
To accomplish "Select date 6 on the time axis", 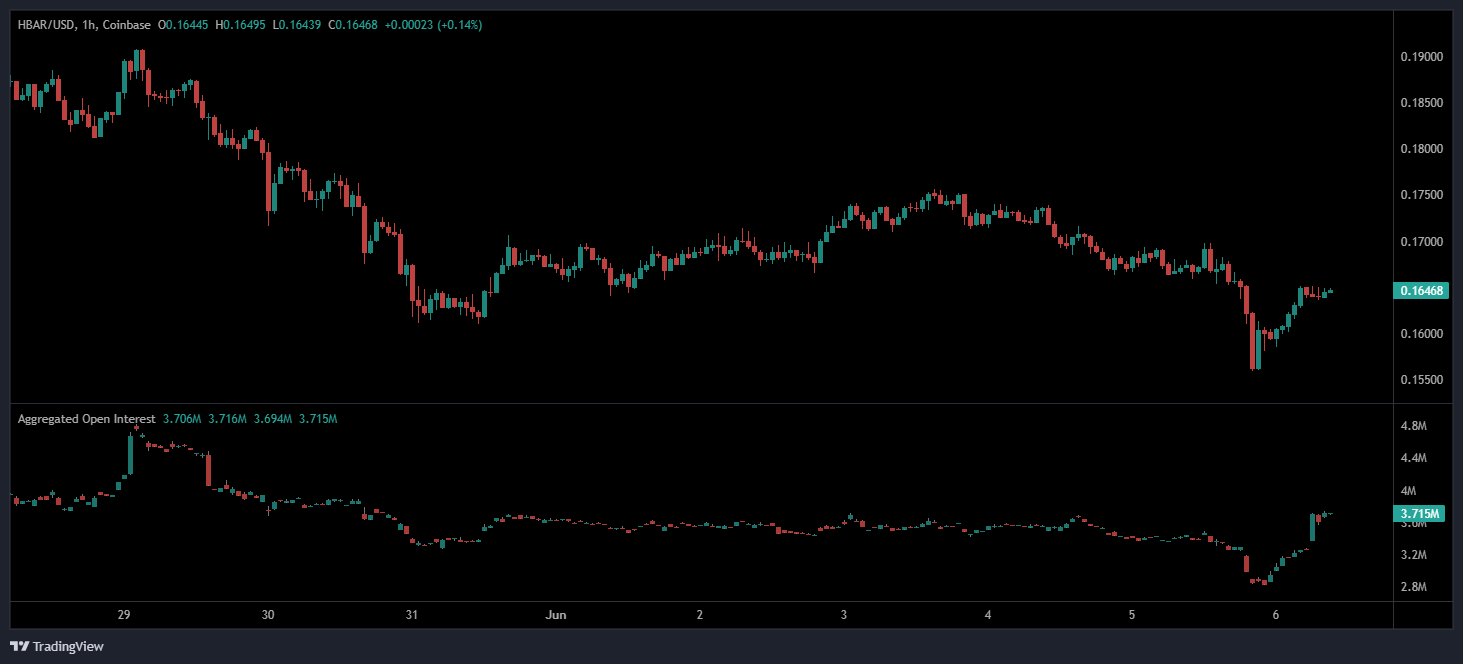I will [x=1275, y=615].
